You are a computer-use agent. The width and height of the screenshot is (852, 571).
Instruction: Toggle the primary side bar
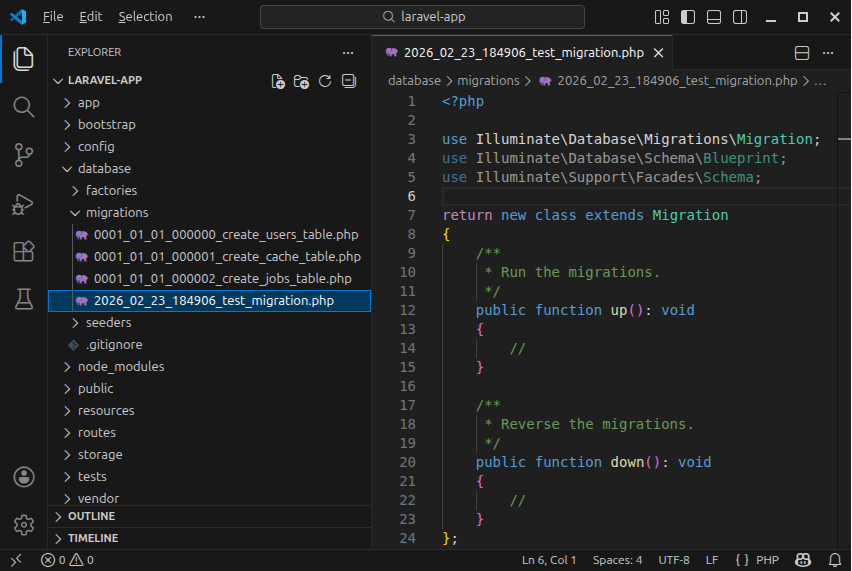coord(688,17)
